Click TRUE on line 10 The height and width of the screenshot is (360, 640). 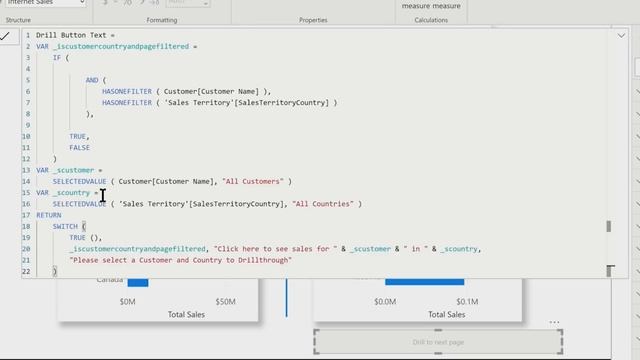pos(78,136)
